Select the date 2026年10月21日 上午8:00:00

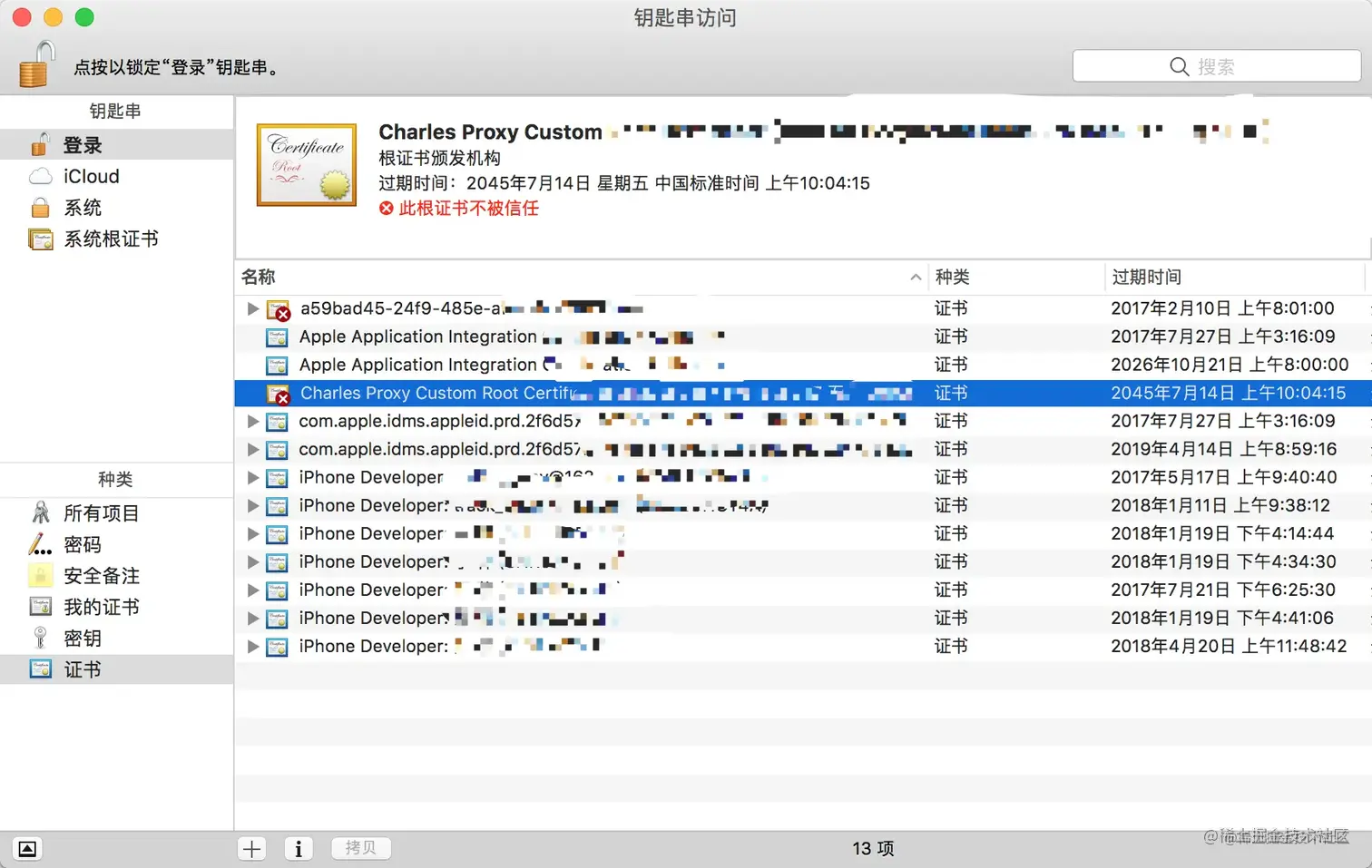tap(1230, 365)
